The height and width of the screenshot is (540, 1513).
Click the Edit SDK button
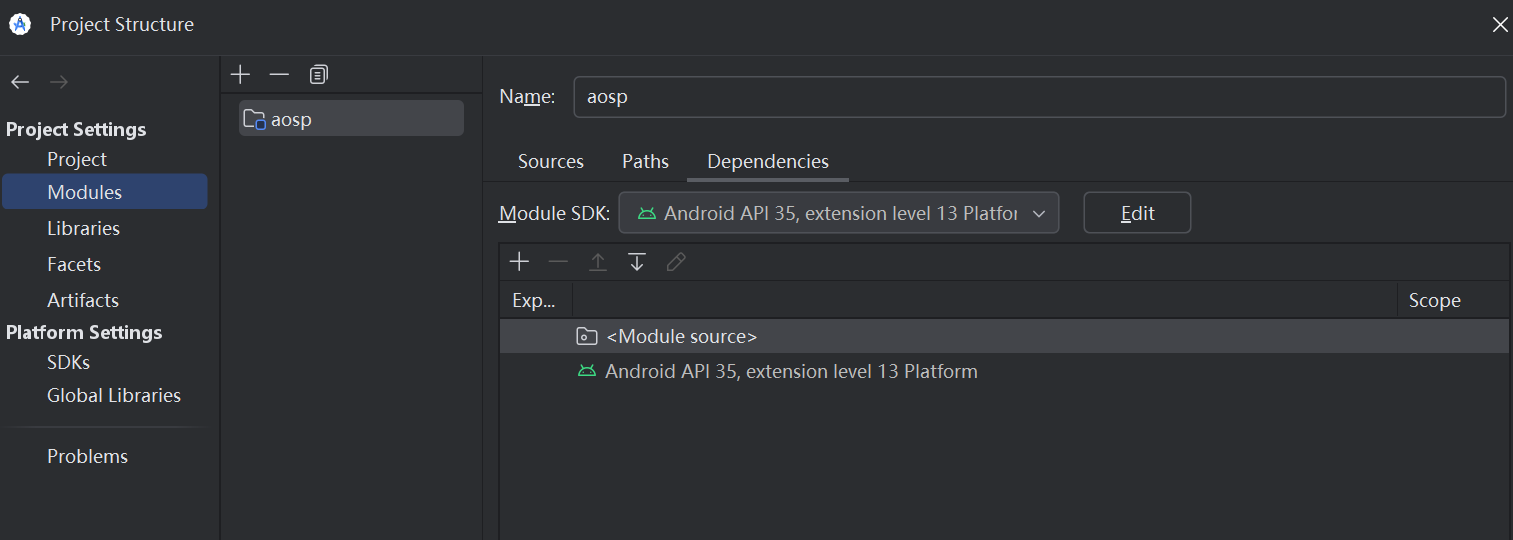pyautogui.click(x=1137, y=213)
